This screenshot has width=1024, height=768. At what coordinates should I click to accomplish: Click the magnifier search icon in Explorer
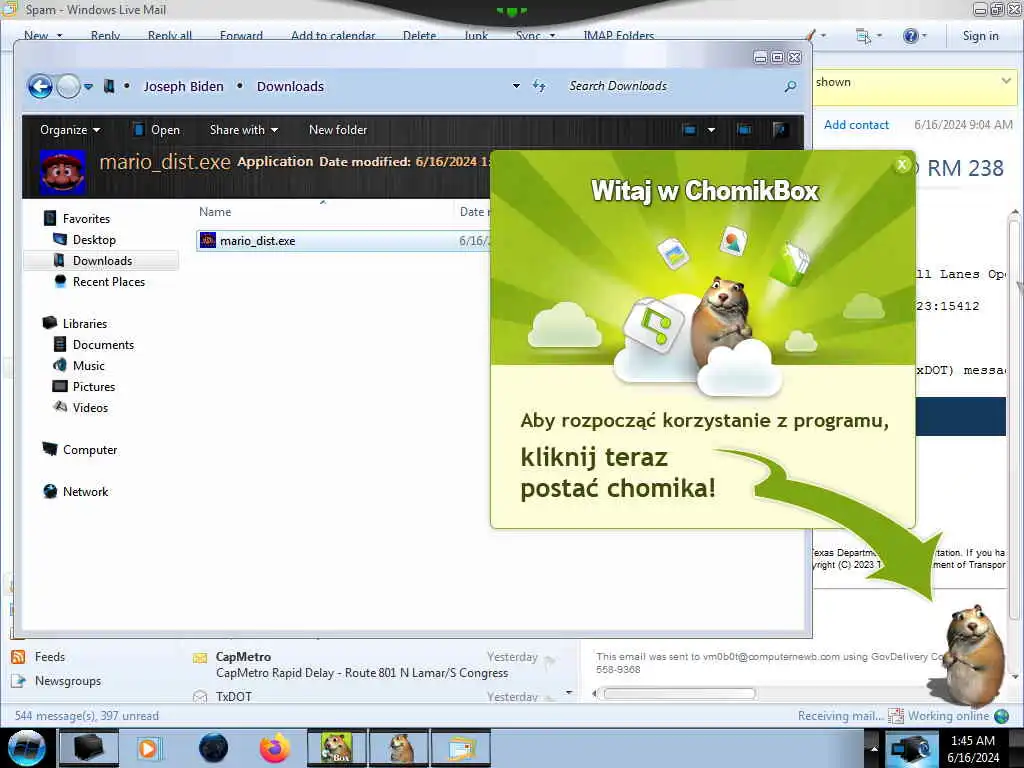click(x=790, y=86)
